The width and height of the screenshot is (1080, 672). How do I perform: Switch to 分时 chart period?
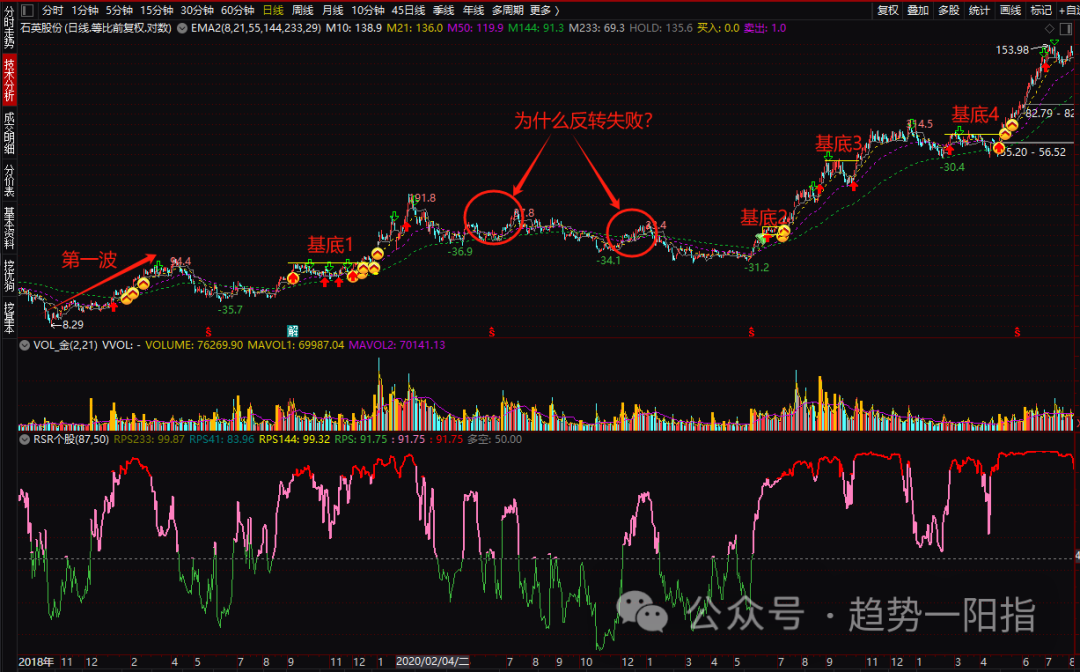52,10
